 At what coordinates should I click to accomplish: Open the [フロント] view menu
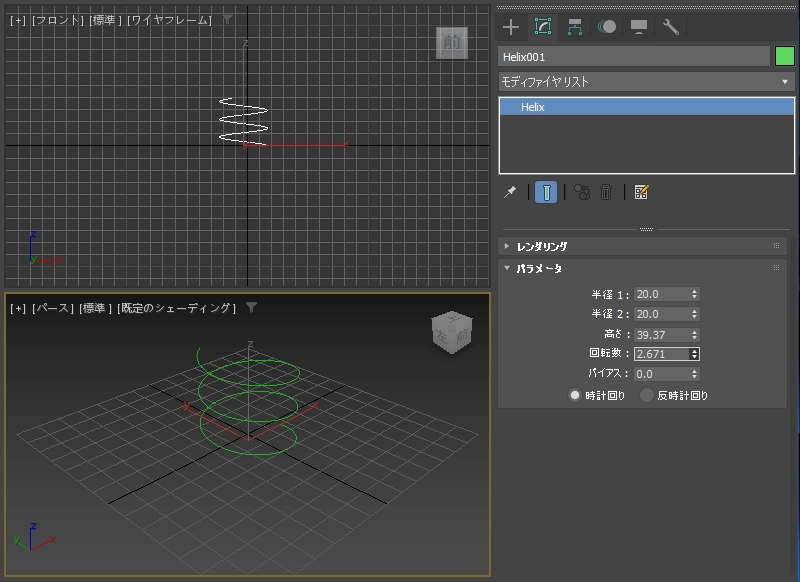[58, 20]
